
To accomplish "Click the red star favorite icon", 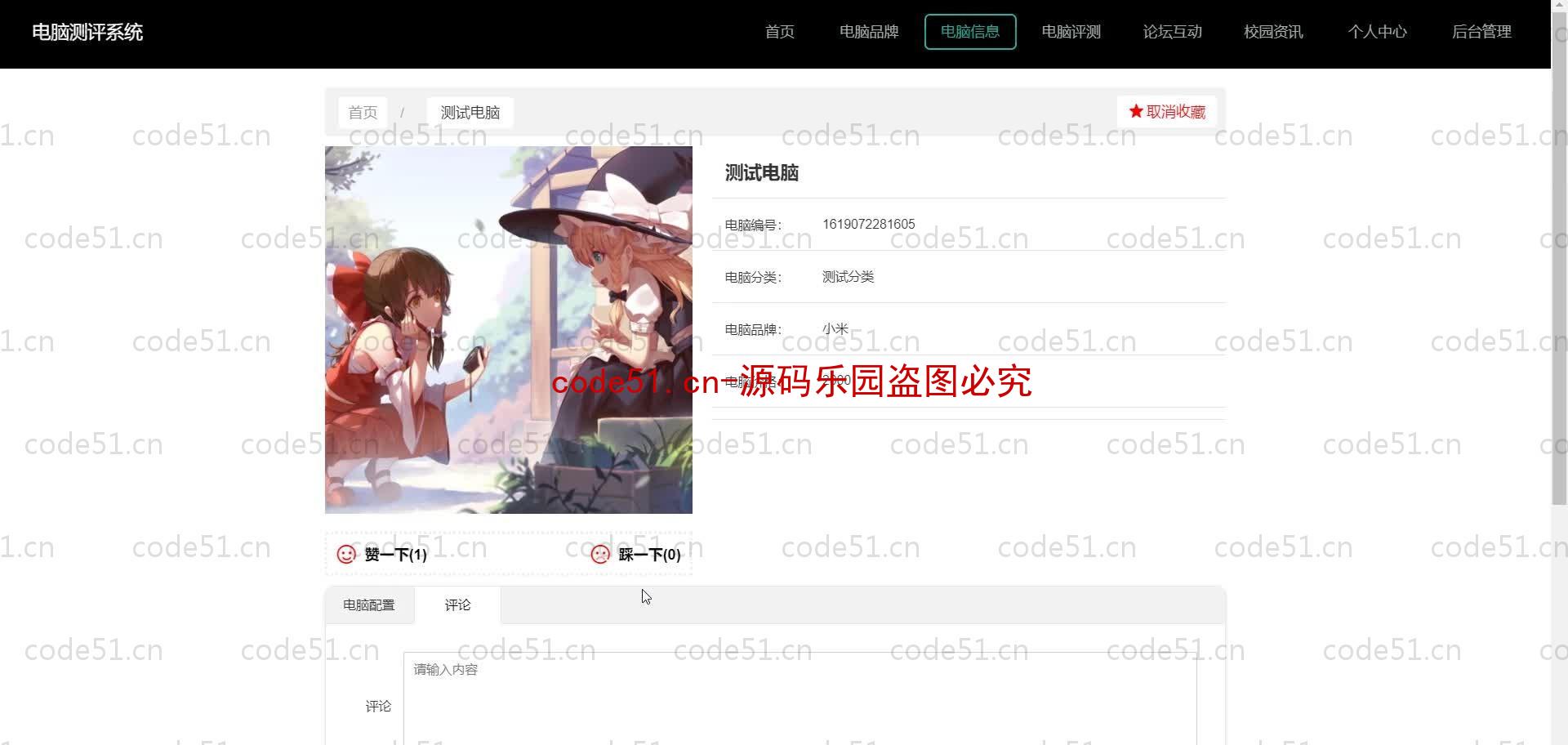I will [x=1136, y=111].
